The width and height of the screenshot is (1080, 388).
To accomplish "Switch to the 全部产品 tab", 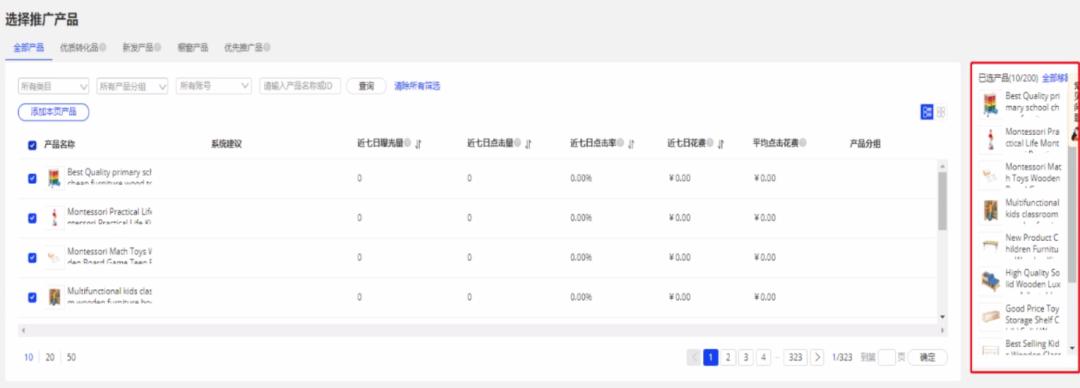I will pos(29,48).
